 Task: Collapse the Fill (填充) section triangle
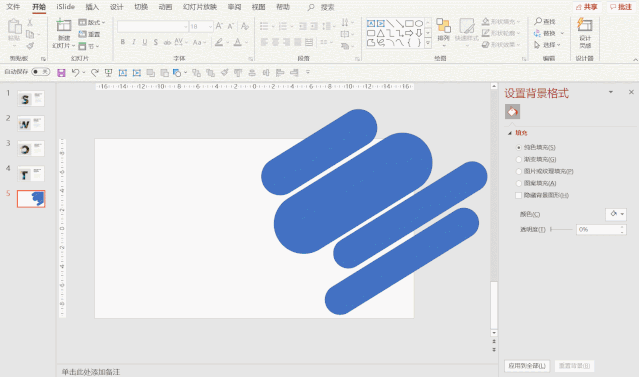coord(509,133)
